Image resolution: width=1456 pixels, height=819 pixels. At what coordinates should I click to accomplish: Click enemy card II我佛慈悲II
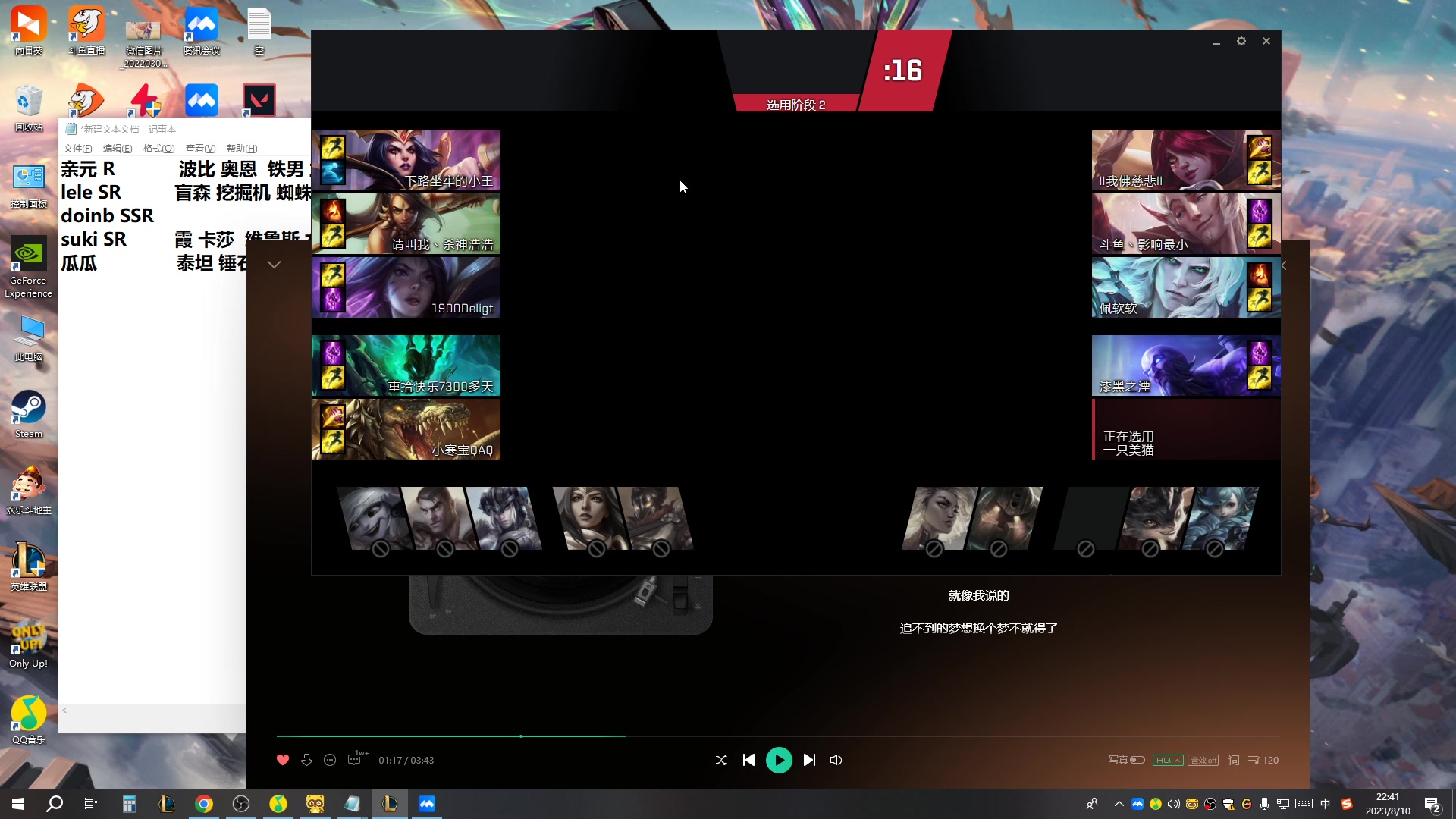(1186, 160)
